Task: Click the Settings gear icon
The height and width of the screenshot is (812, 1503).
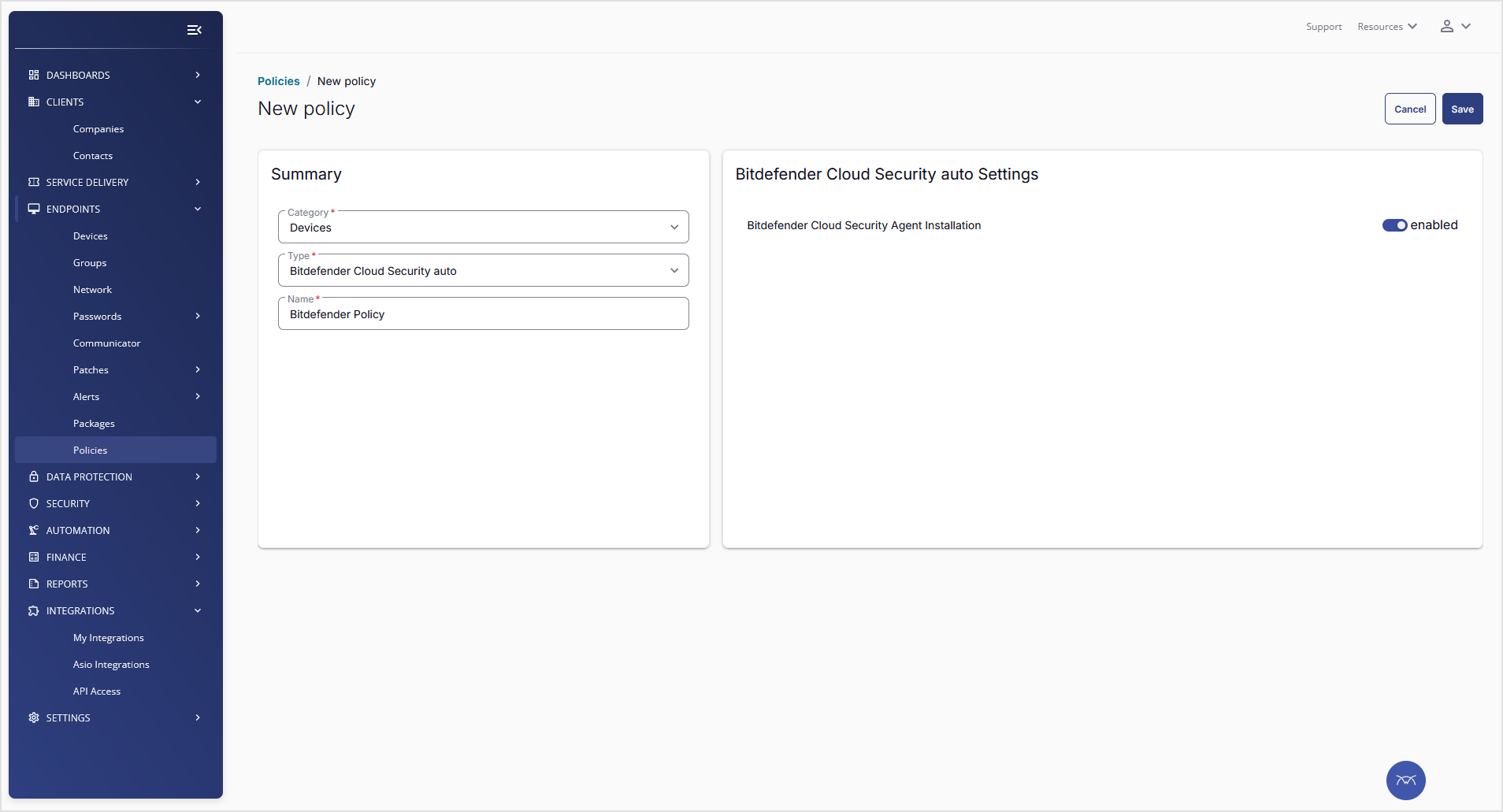Action: 34,718
